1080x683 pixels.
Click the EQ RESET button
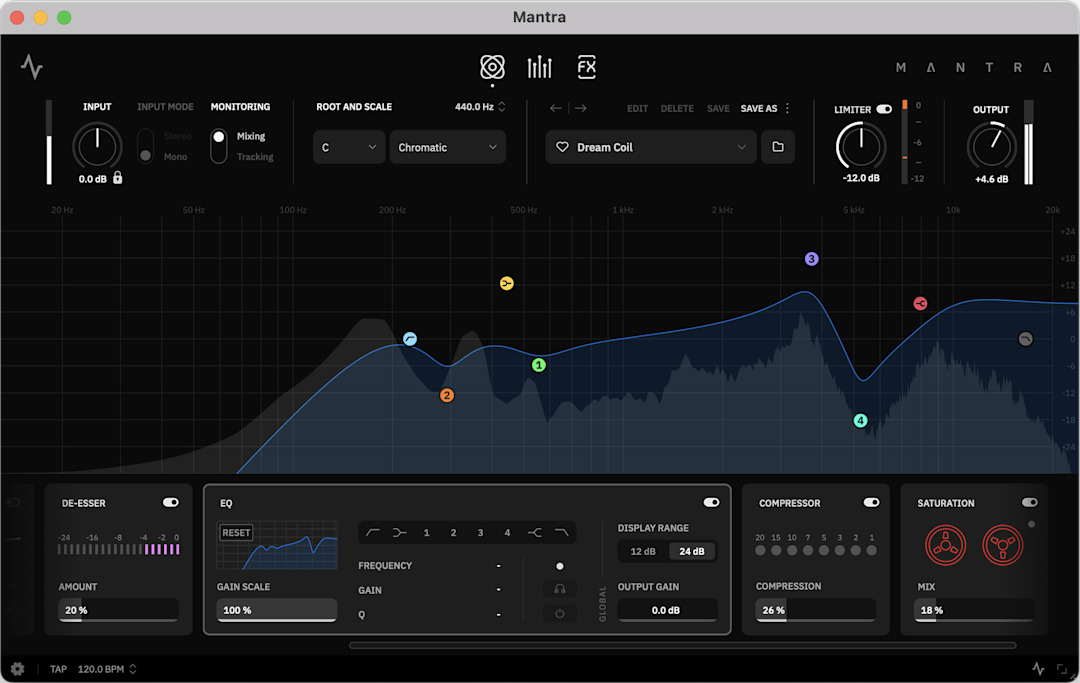pos(237,533)
